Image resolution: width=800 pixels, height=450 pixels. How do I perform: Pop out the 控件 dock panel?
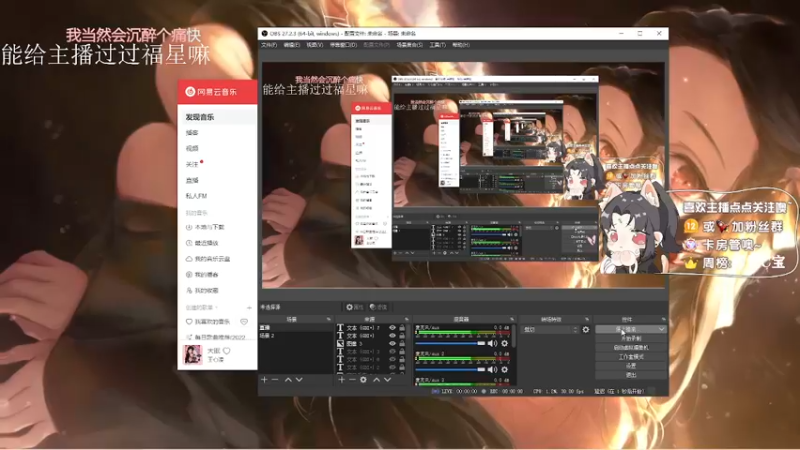tap(663, 319)
